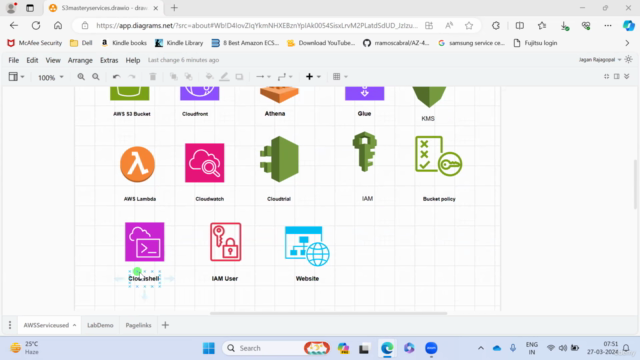Click the vertical canvas scrollbar
Screen dimensions: 640x360
[635, 184]
